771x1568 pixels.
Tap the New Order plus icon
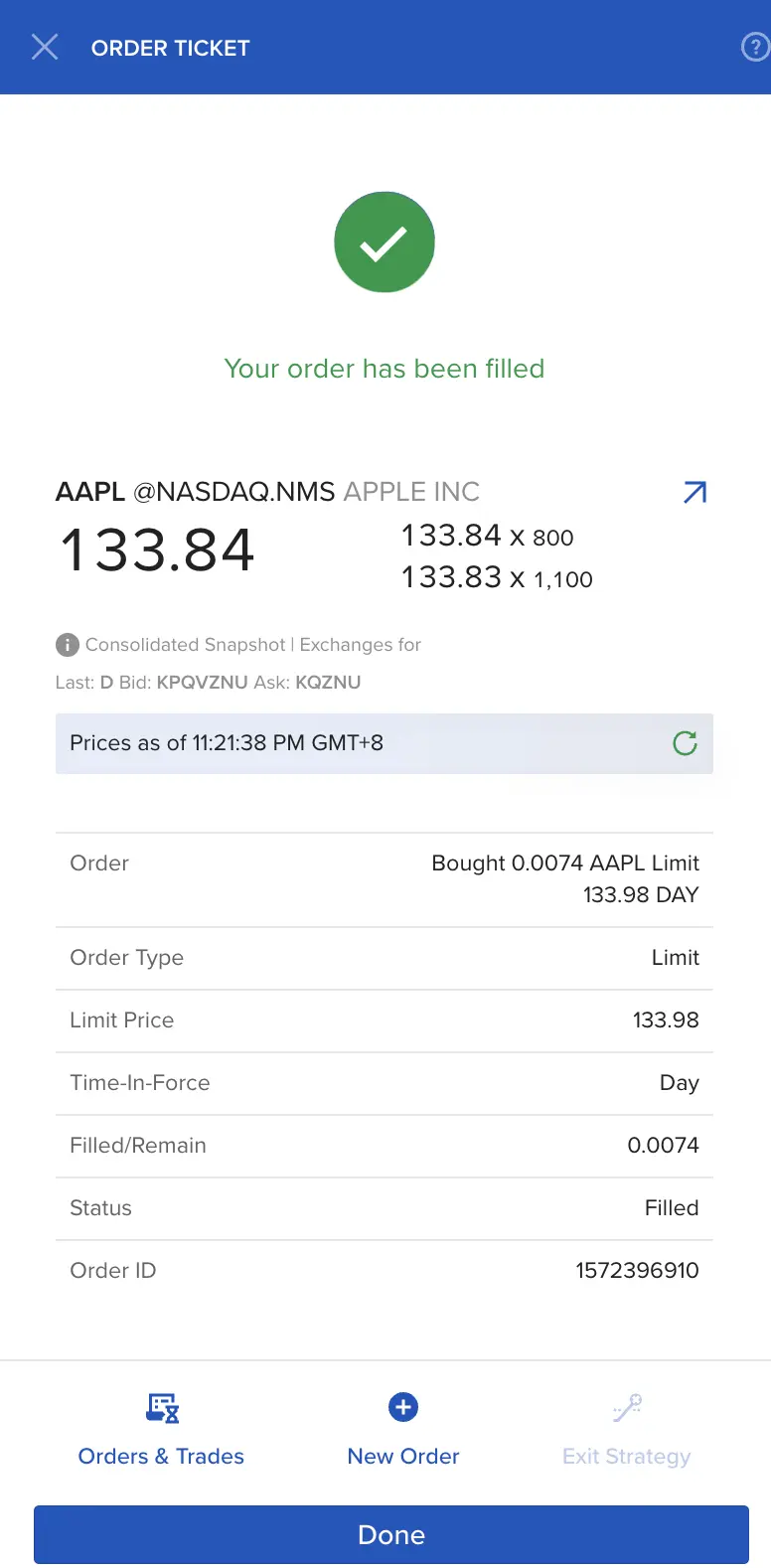tap(403, 1407)
